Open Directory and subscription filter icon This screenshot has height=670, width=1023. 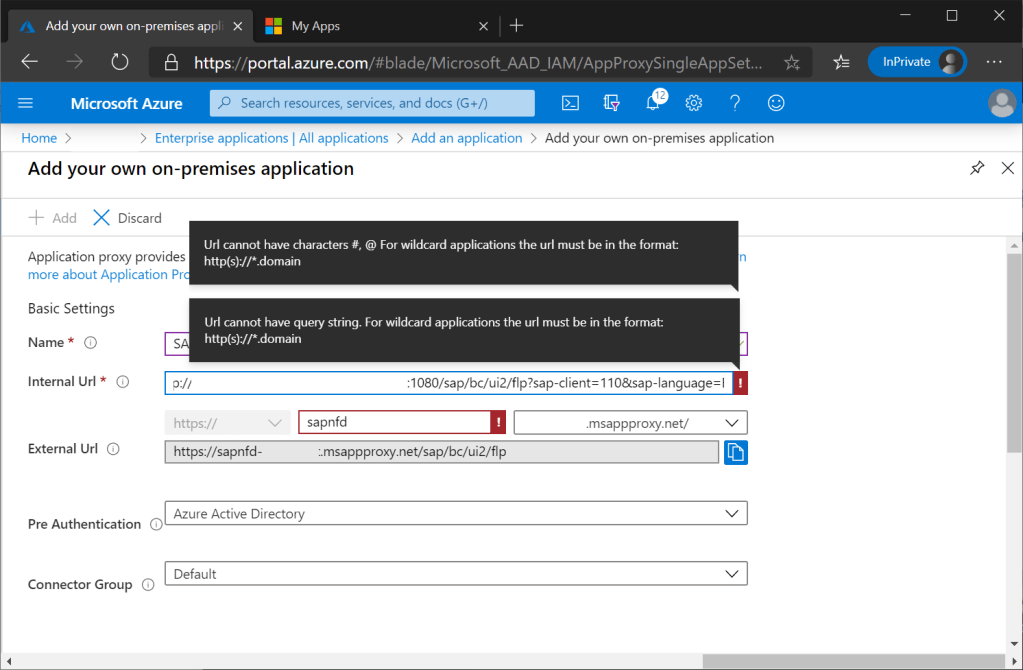click(612, 103)
